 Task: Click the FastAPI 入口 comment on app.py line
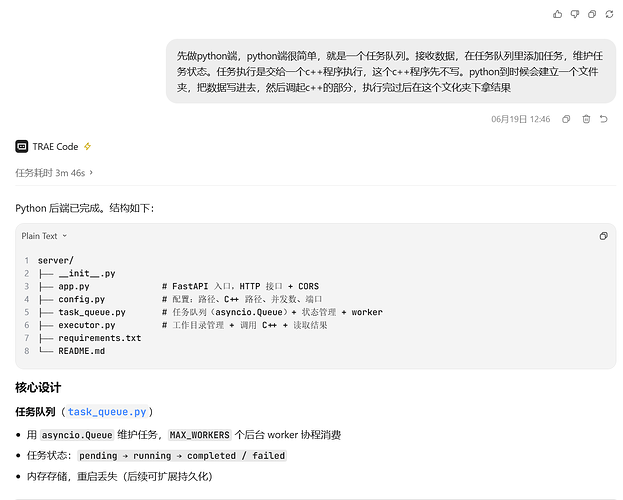(240, 287)
